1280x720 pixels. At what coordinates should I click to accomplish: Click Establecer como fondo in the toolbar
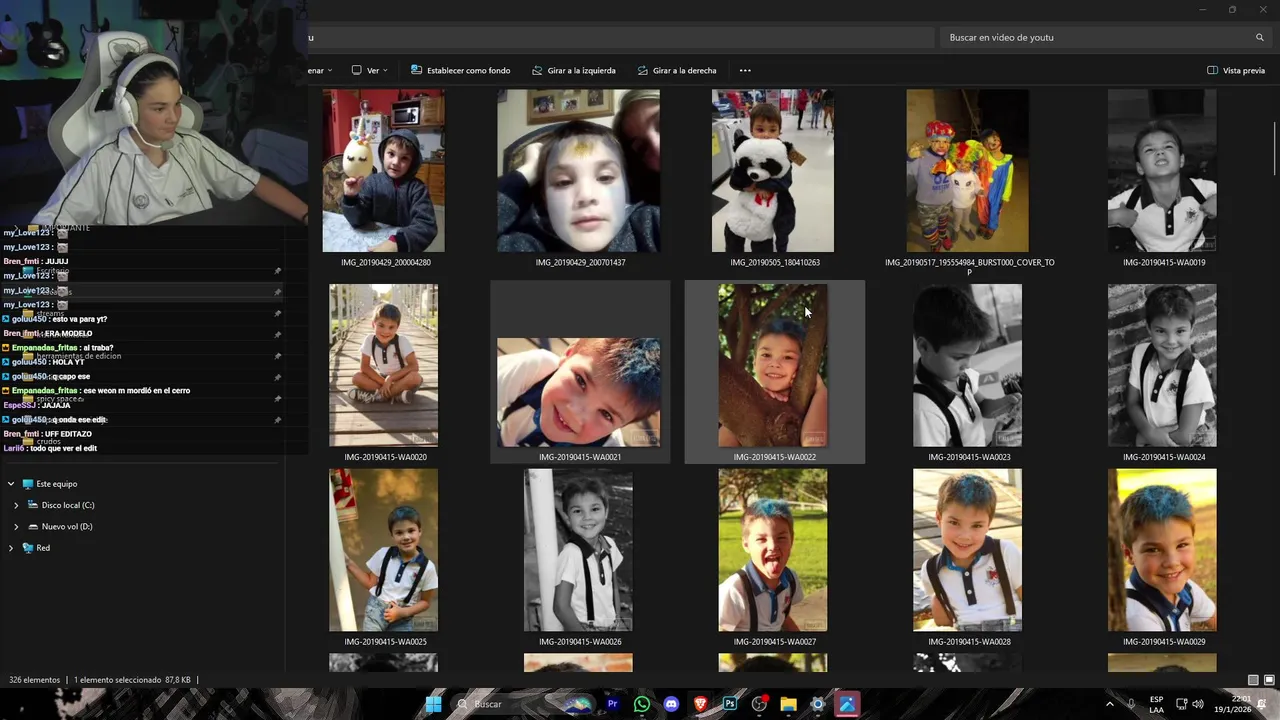pos(460,71)
